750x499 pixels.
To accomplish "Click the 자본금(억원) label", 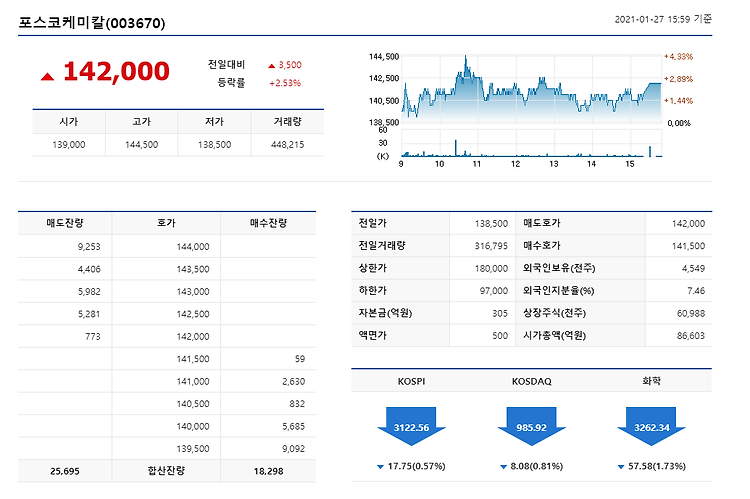I will click(386, 313).
